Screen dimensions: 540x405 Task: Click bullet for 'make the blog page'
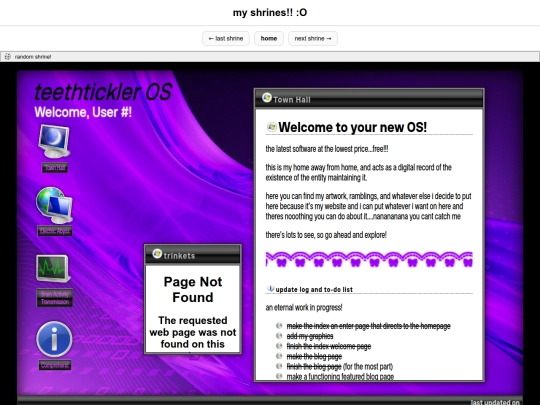279,356
